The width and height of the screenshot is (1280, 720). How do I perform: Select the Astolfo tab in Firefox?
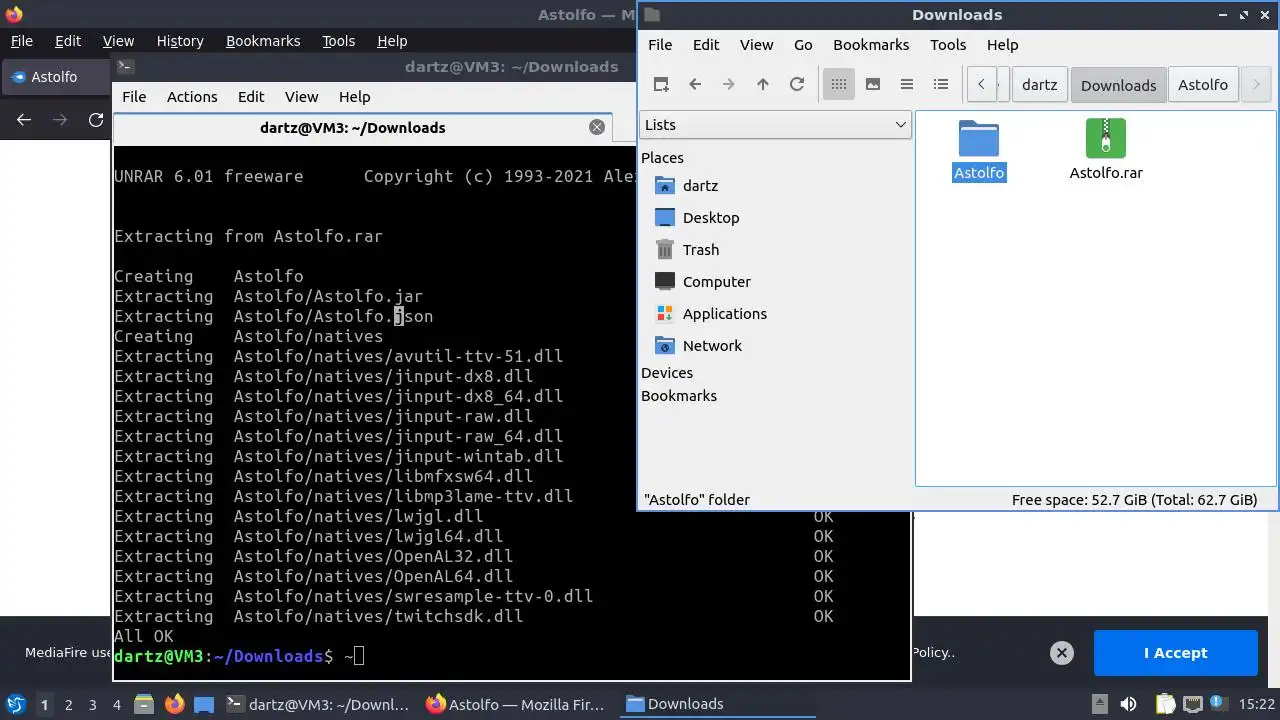point(55,76)
